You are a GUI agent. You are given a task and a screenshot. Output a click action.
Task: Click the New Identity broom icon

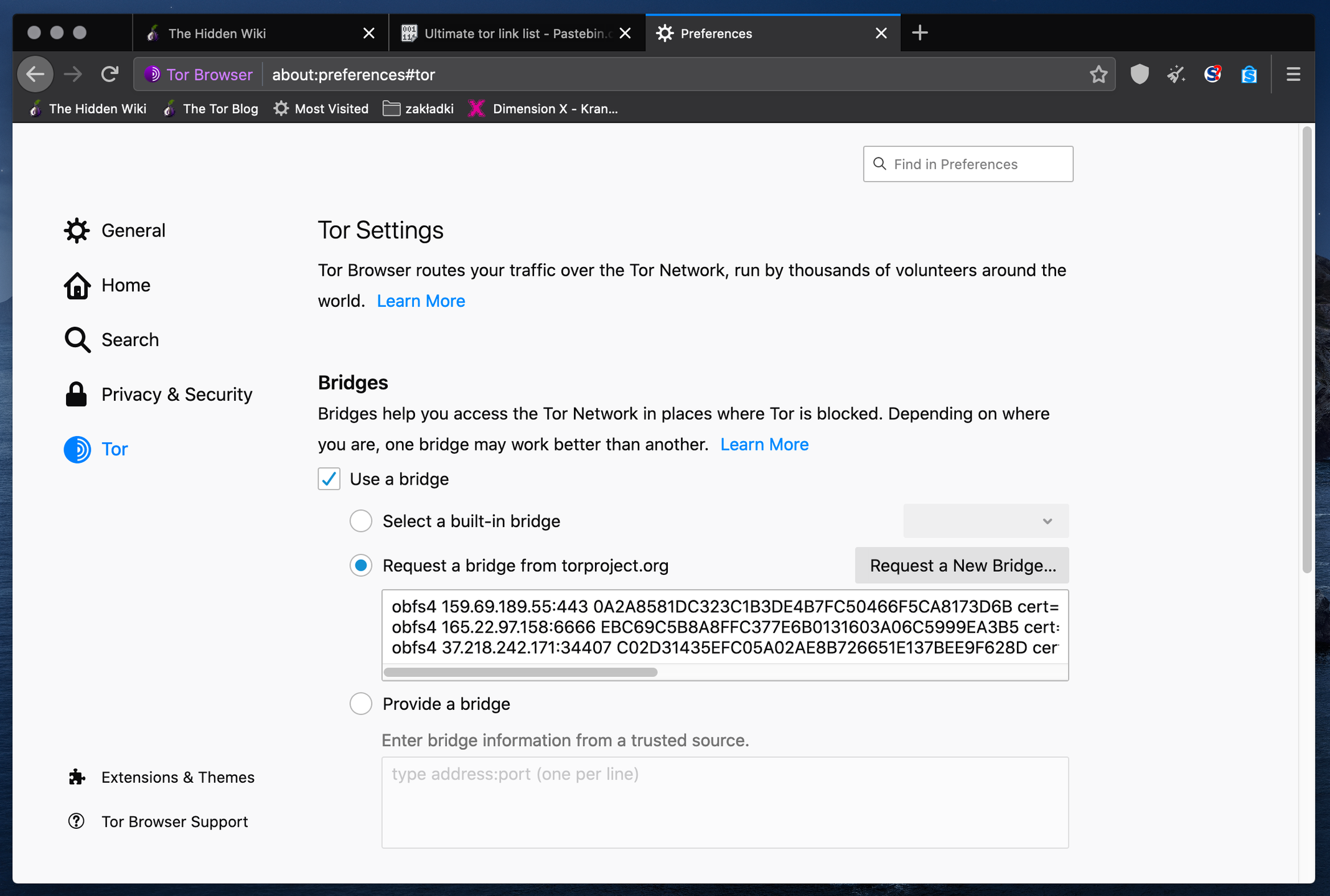1176,74
